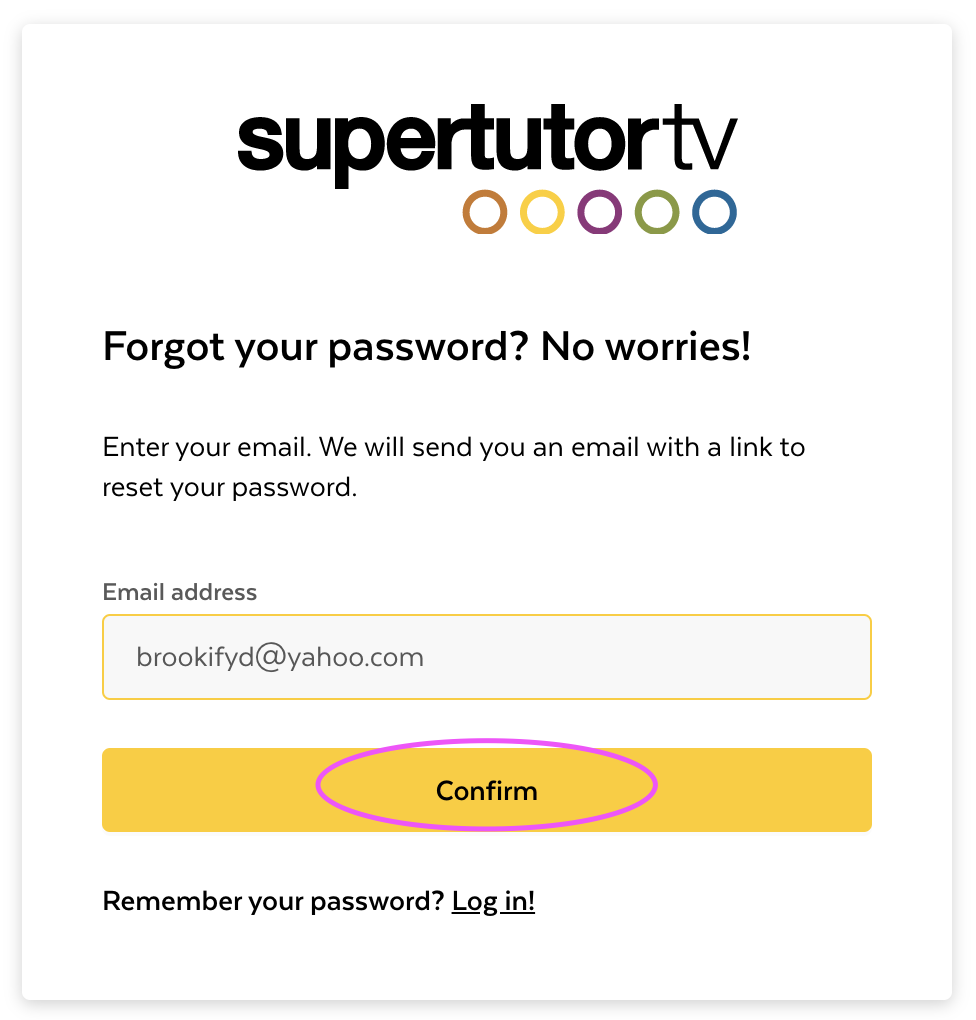Open the 'Log in!' link
This screenshot has width=976, height=1020.
pos(493,902)
